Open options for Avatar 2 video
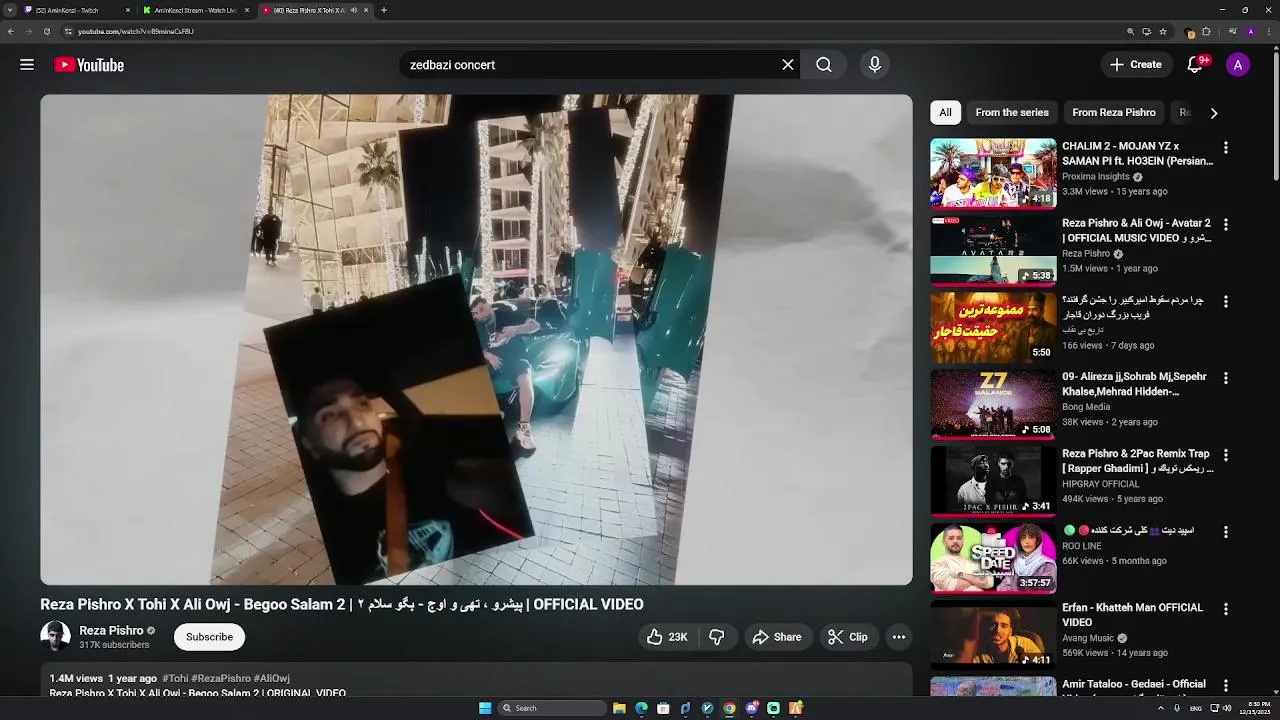 (1226, 224)
